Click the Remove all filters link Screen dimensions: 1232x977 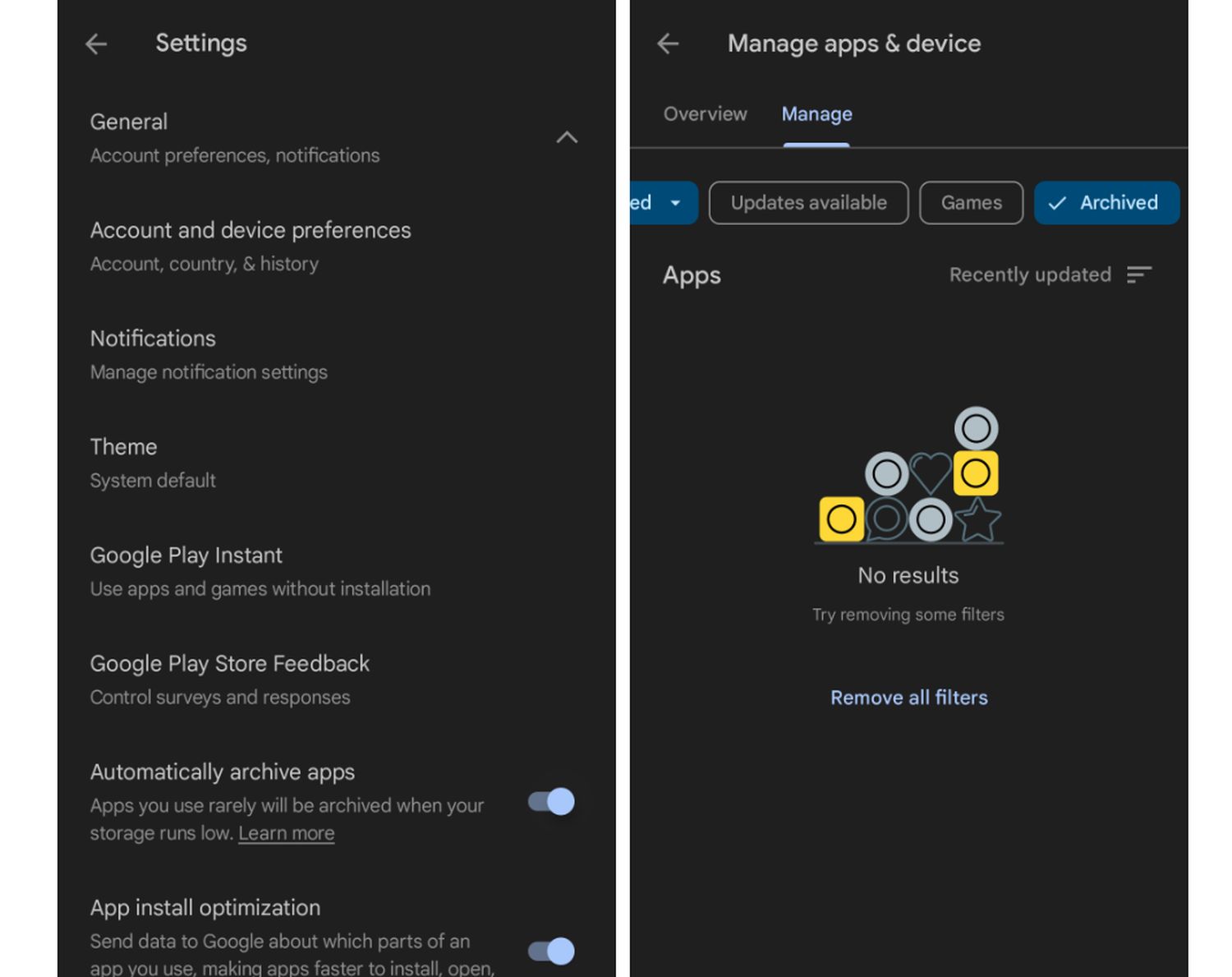(908, 698)
